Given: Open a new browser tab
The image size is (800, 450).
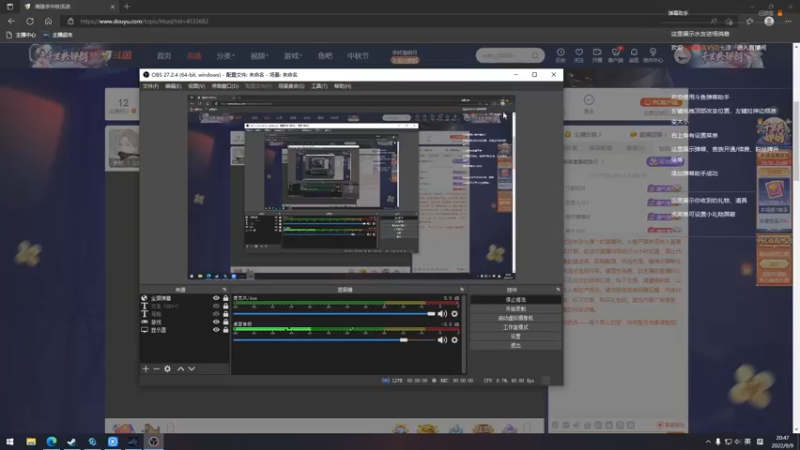Looking at the screenshot, I should tap(127, 7).
